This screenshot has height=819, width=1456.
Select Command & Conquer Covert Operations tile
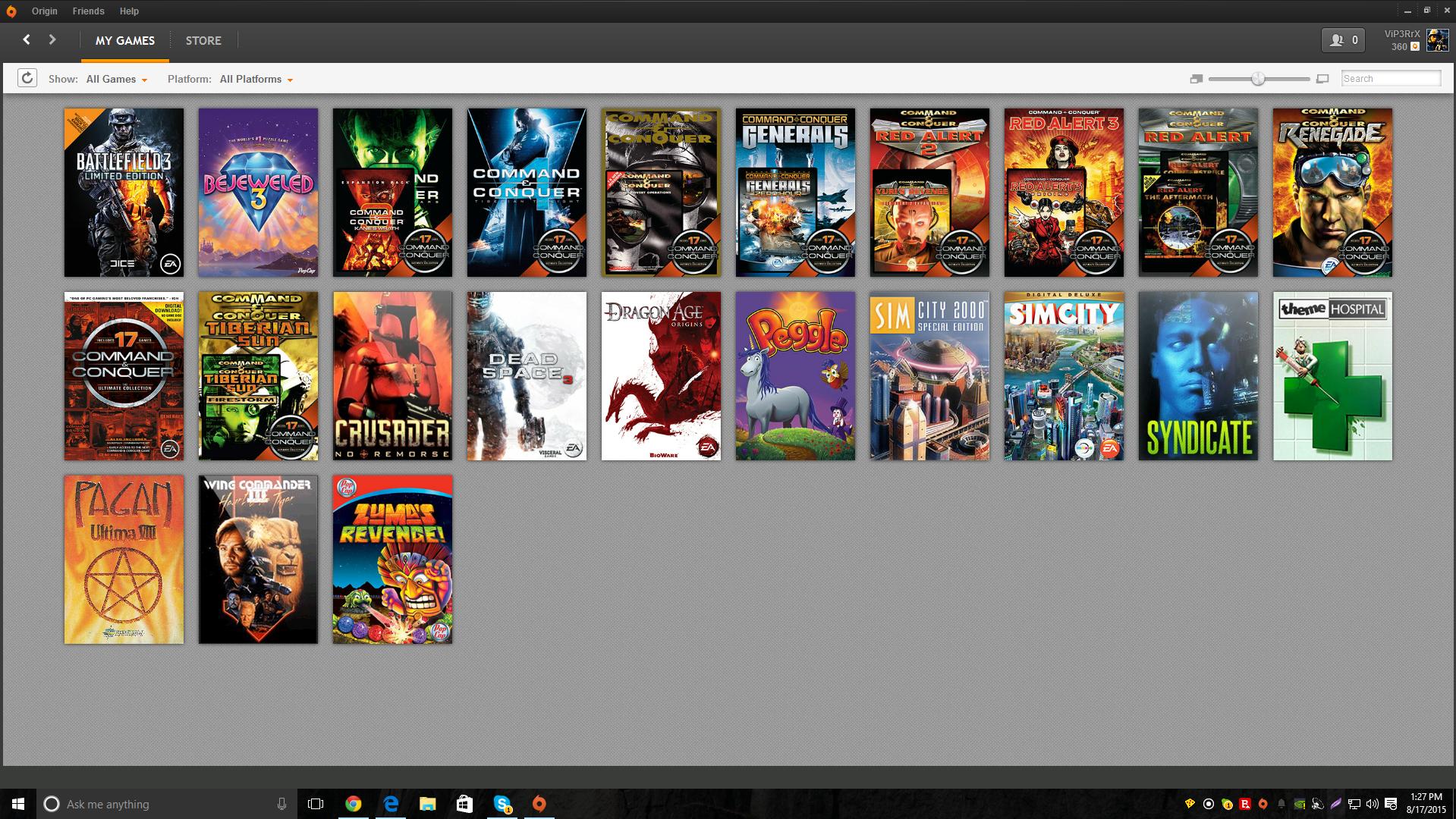[x=661, y=193]
